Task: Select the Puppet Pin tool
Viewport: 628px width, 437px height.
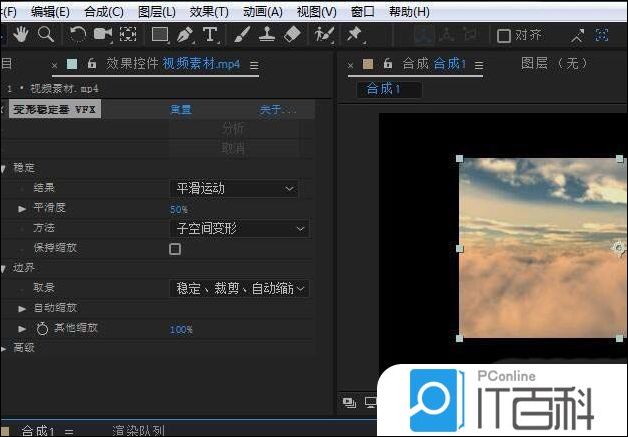Action: pos(354,35)
